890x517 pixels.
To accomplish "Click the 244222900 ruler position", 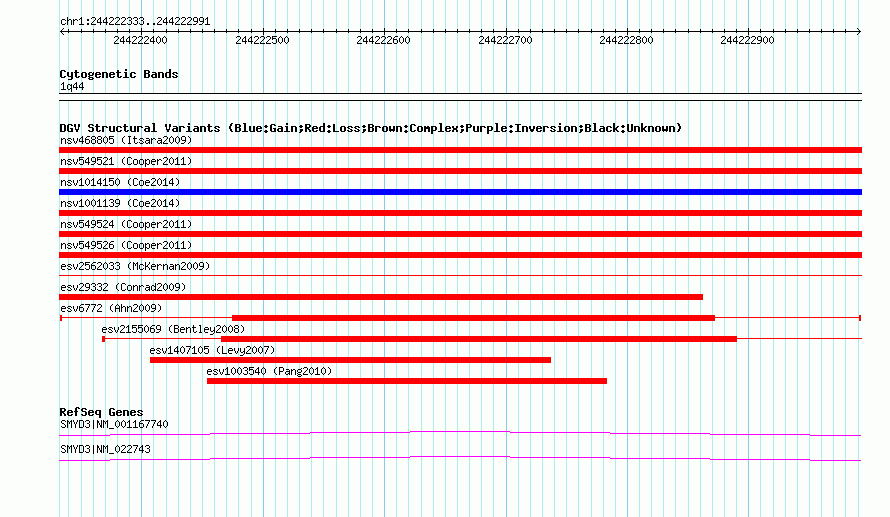I will 747,40.
